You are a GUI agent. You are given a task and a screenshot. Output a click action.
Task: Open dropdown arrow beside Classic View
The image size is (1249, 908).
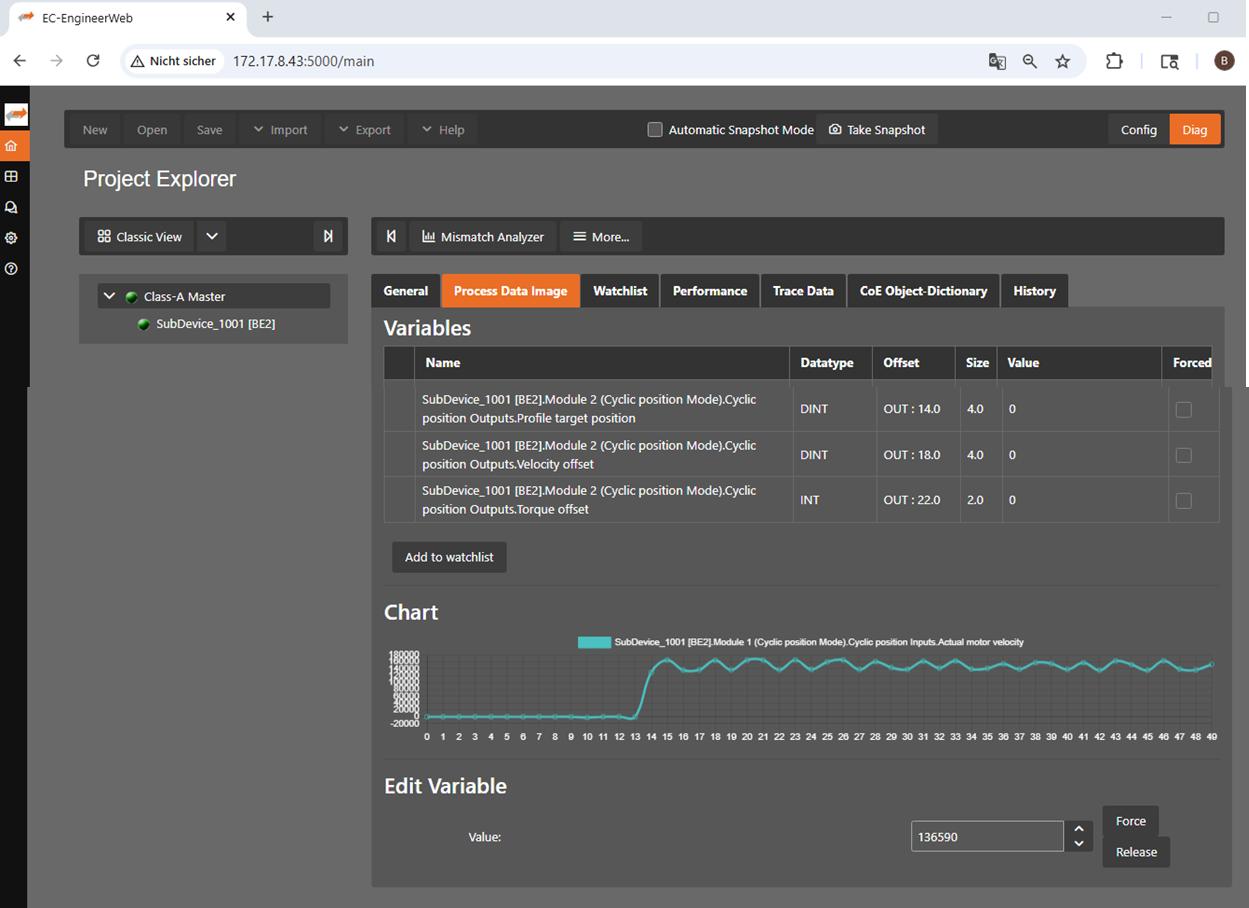[211, 237]
